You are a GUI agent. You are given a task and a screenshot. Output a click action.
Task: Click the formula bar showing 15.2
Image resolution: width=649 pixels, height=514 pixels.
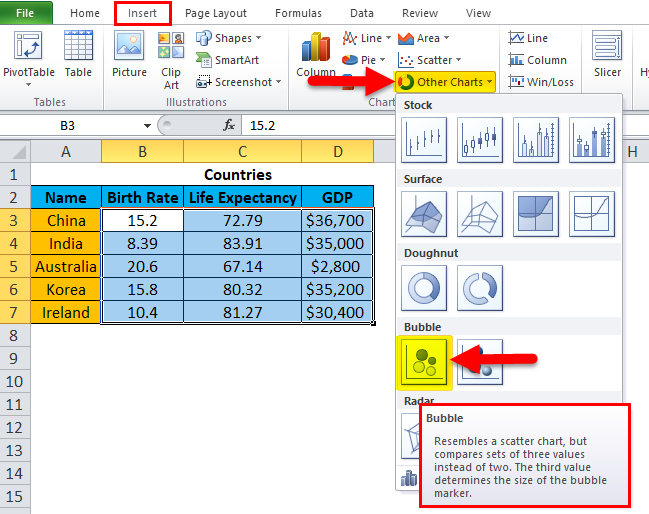click(319, 125)
